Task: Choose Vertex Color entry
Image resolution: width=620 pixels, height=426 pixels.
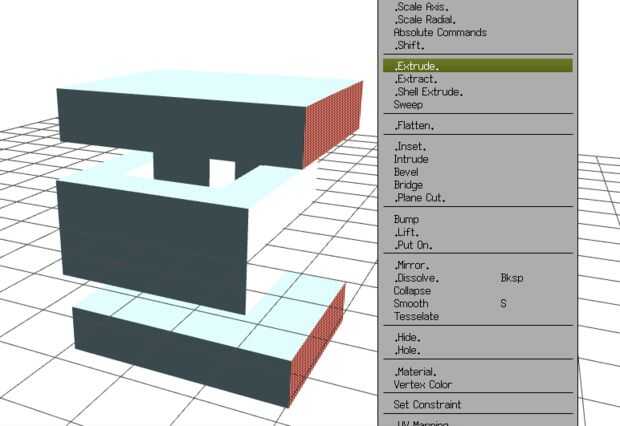Action: click(x=478, y=384)
